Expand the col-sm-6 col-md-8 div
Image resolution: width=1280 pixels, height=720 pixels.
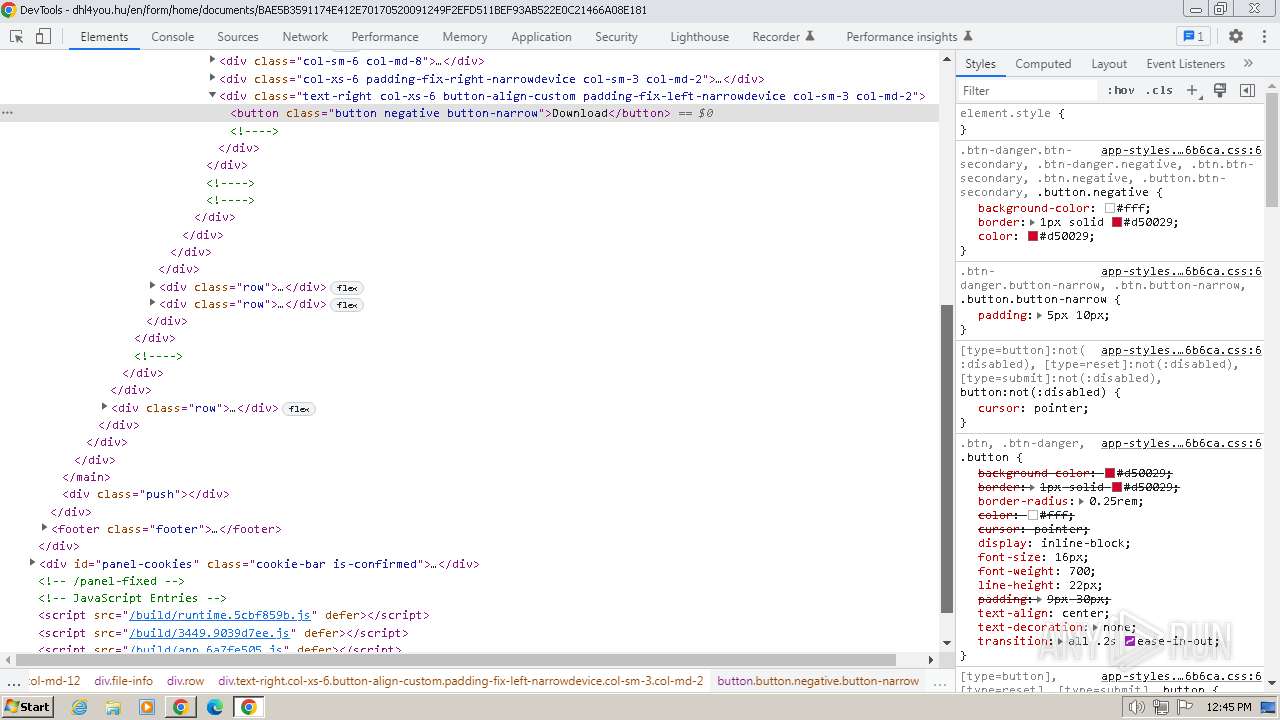coord(212,60)
